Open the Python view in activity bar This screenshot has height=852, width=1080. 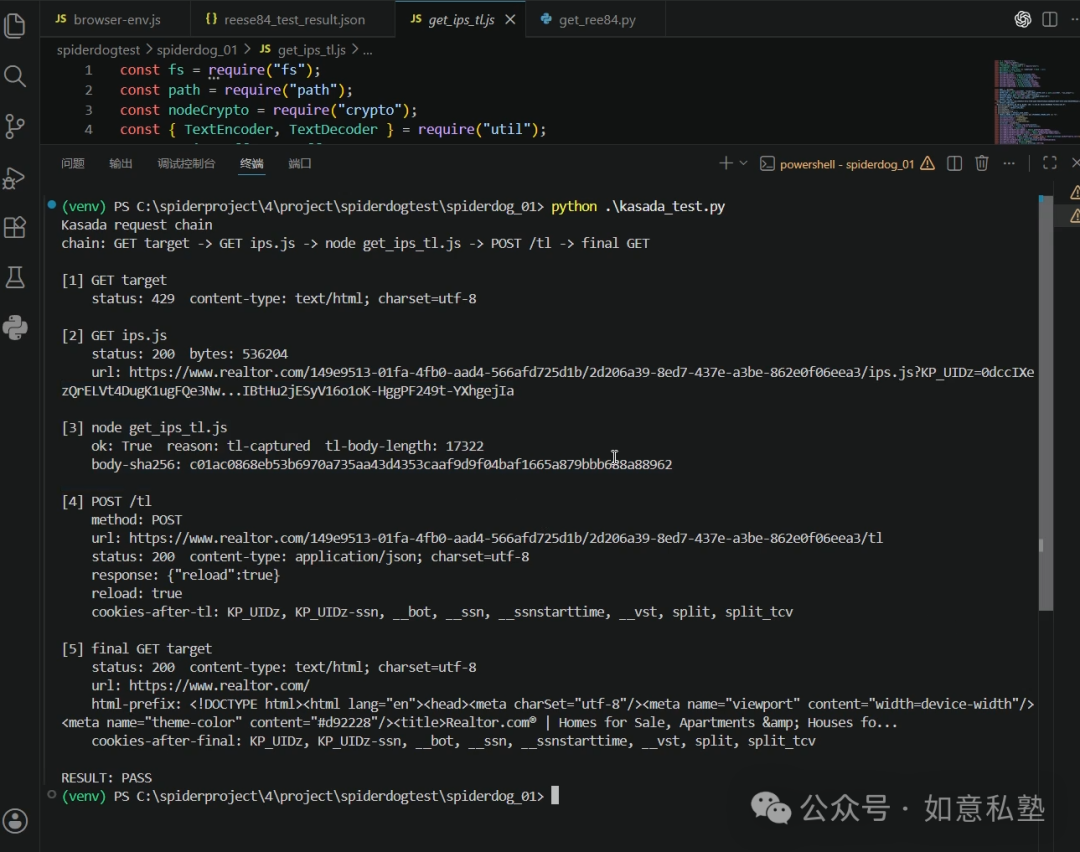click(x=15, y=328)
